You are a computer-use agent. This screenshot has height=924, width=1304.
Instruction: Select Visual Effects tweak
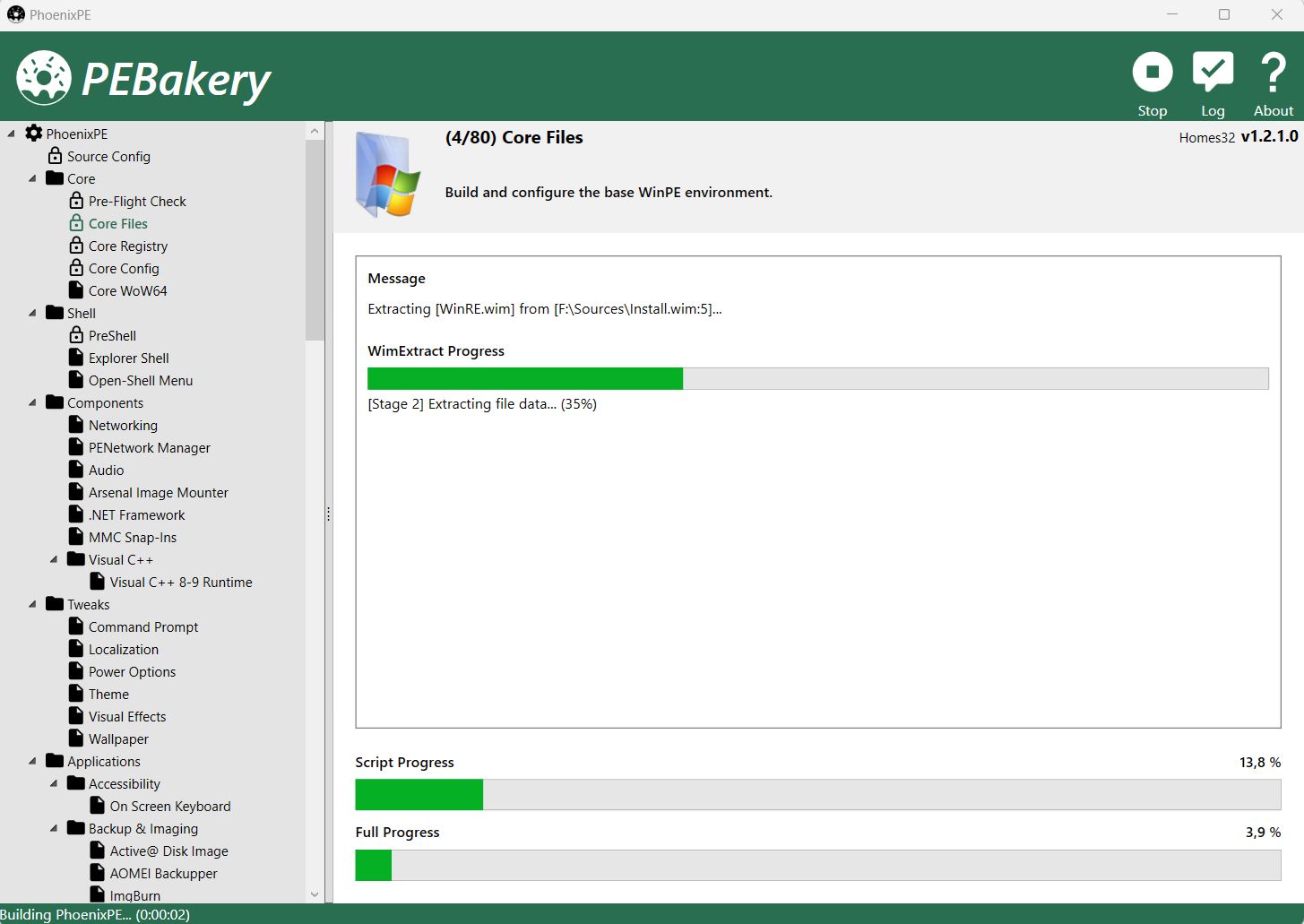coord(127,716)
